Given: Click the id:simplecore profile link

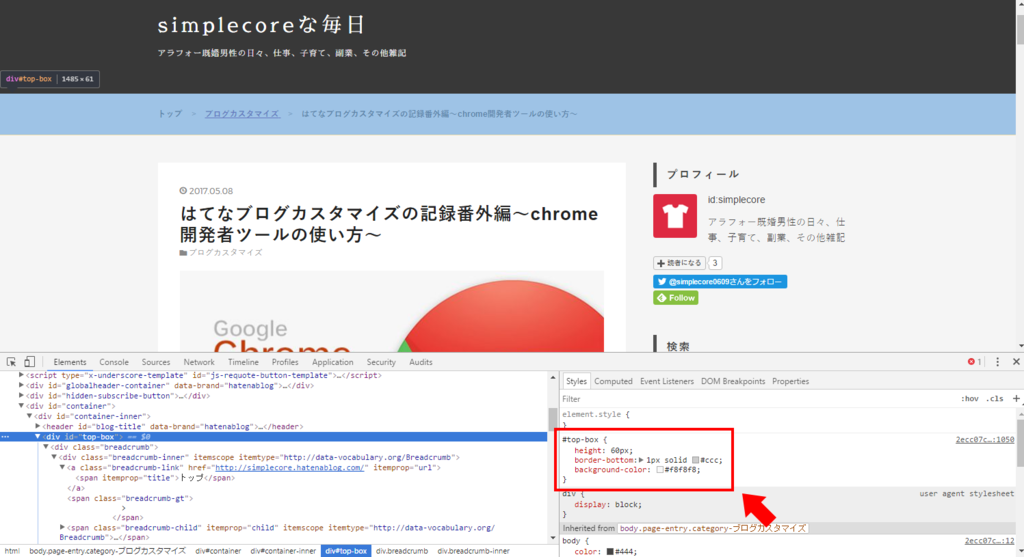Looking at the screenshot, I should tap(736, 200).
